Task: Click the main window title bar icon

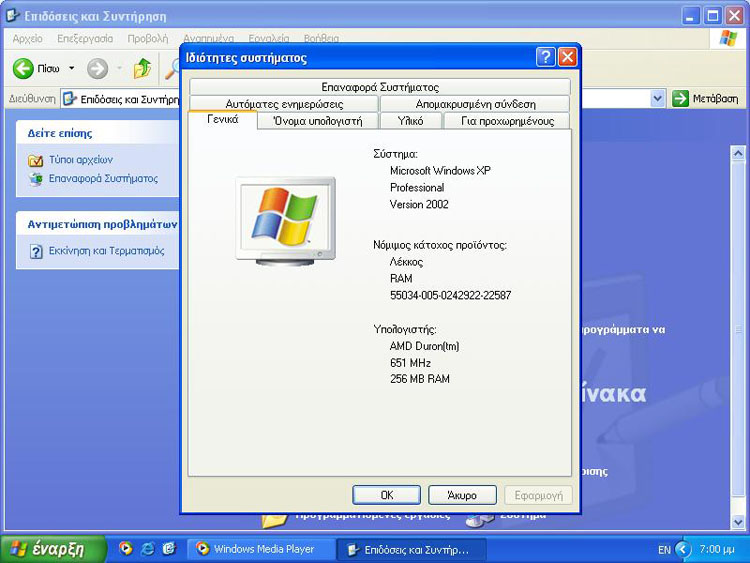Action: coord(13,16)
